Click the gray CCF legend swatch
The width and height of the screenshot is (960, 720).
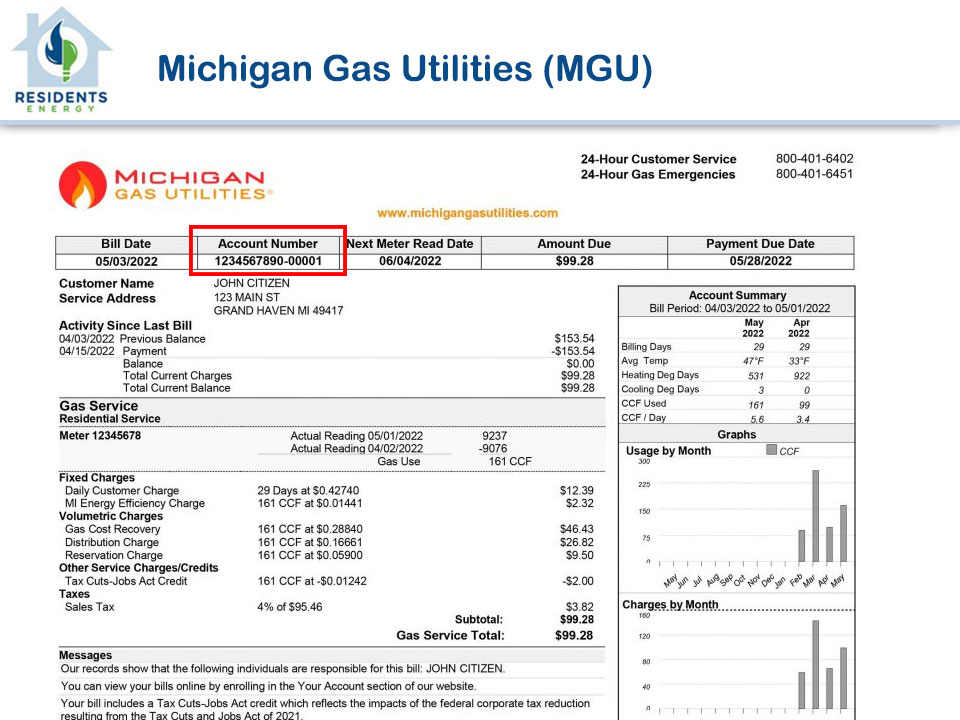tap(771, 451)
